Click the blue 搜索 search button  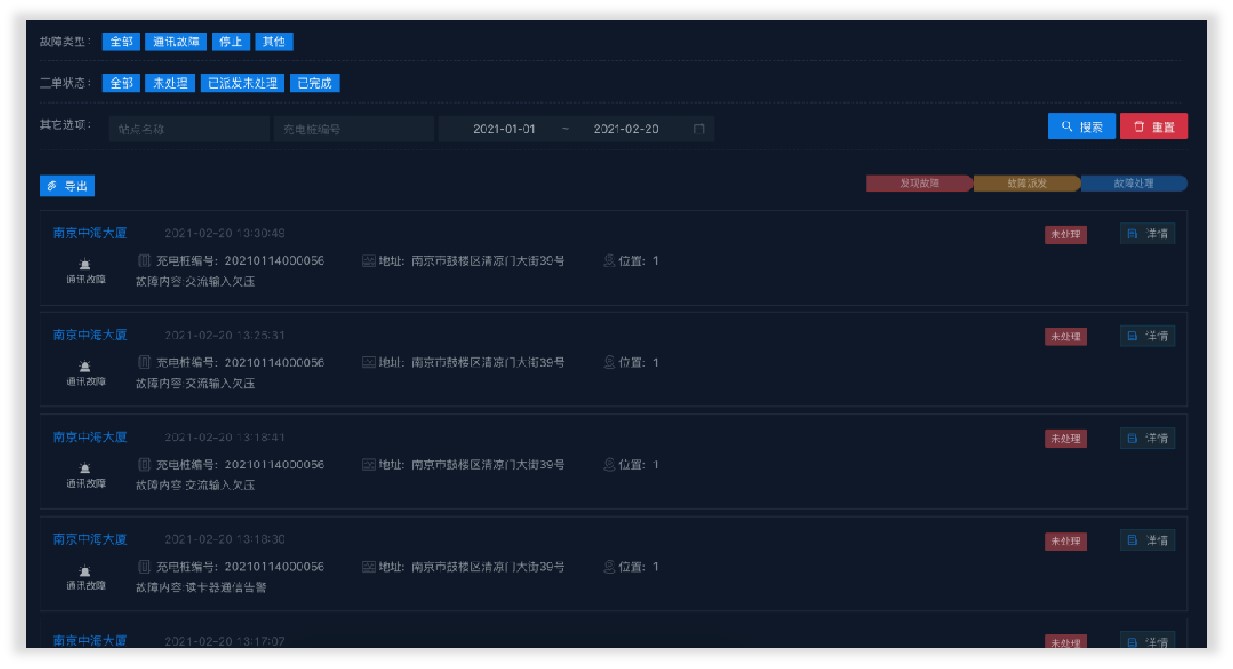pyautogui.click(x=1081, y=127)
